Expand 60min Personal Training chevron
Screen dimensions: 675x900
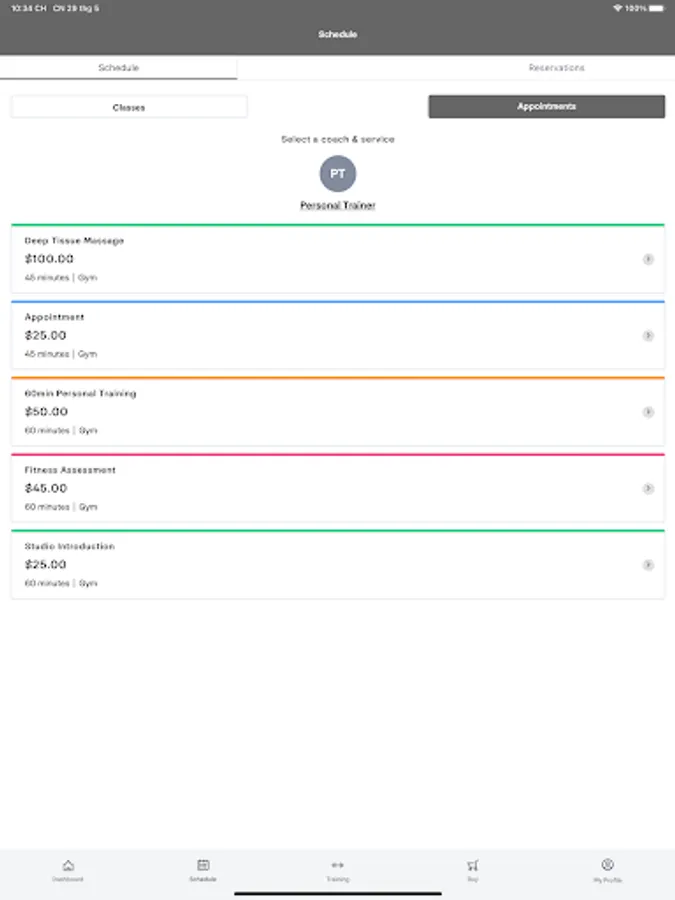point(648,412)
